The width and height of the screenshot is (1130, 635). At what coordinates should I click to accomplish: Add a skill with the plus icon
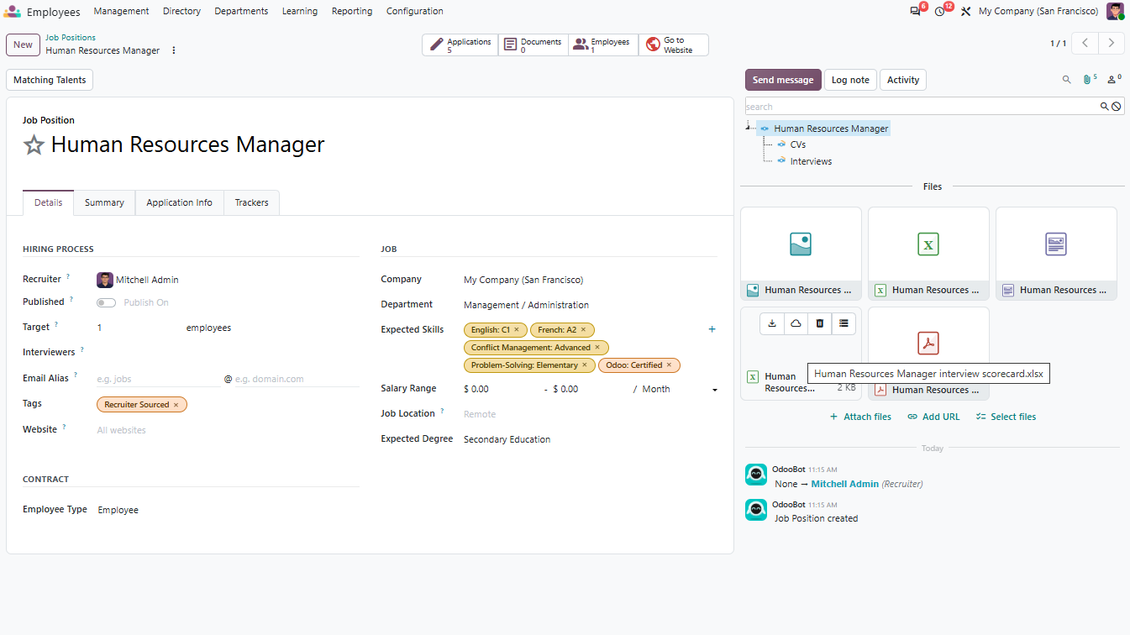(x=712, y=329)
